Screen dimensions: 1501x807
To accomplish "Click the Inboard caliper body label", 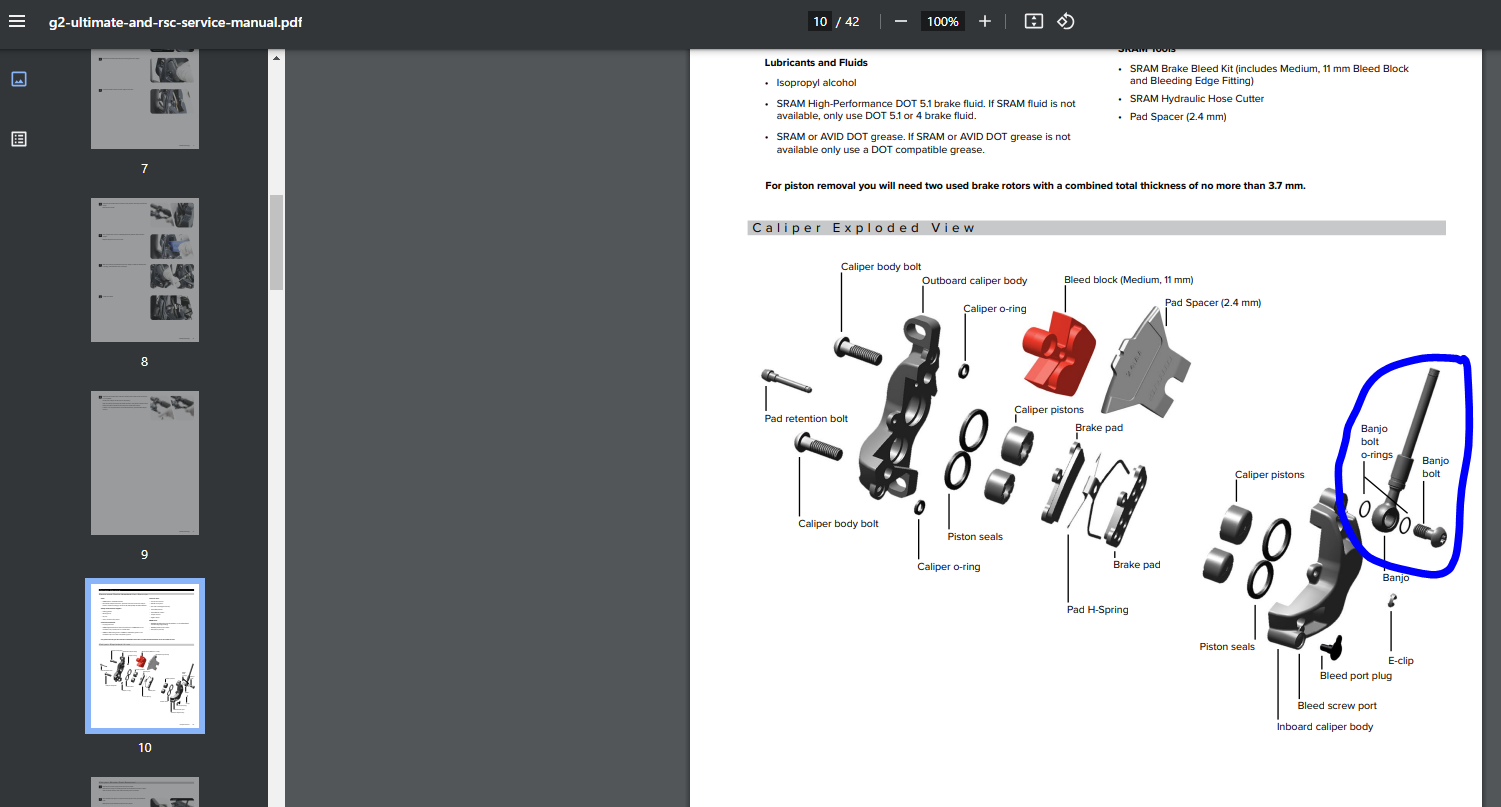I will click(1325, 726).
